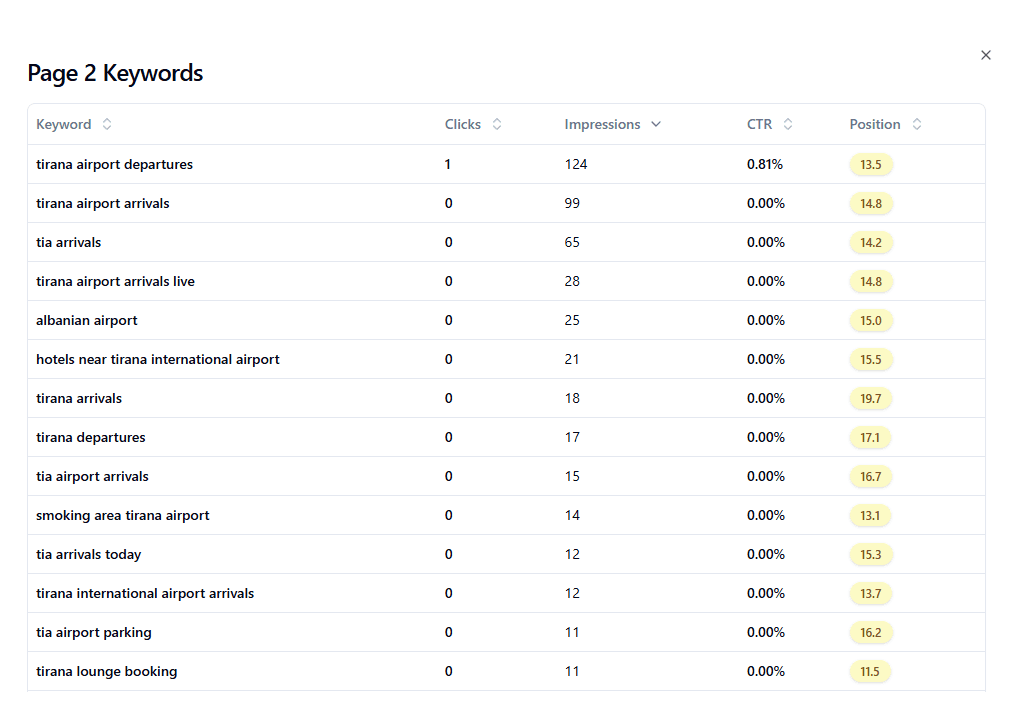The width and height of the screenshot is (1024, 711).
Task: Expand sorting on the Keyword header
Action: tap(104, 124)
